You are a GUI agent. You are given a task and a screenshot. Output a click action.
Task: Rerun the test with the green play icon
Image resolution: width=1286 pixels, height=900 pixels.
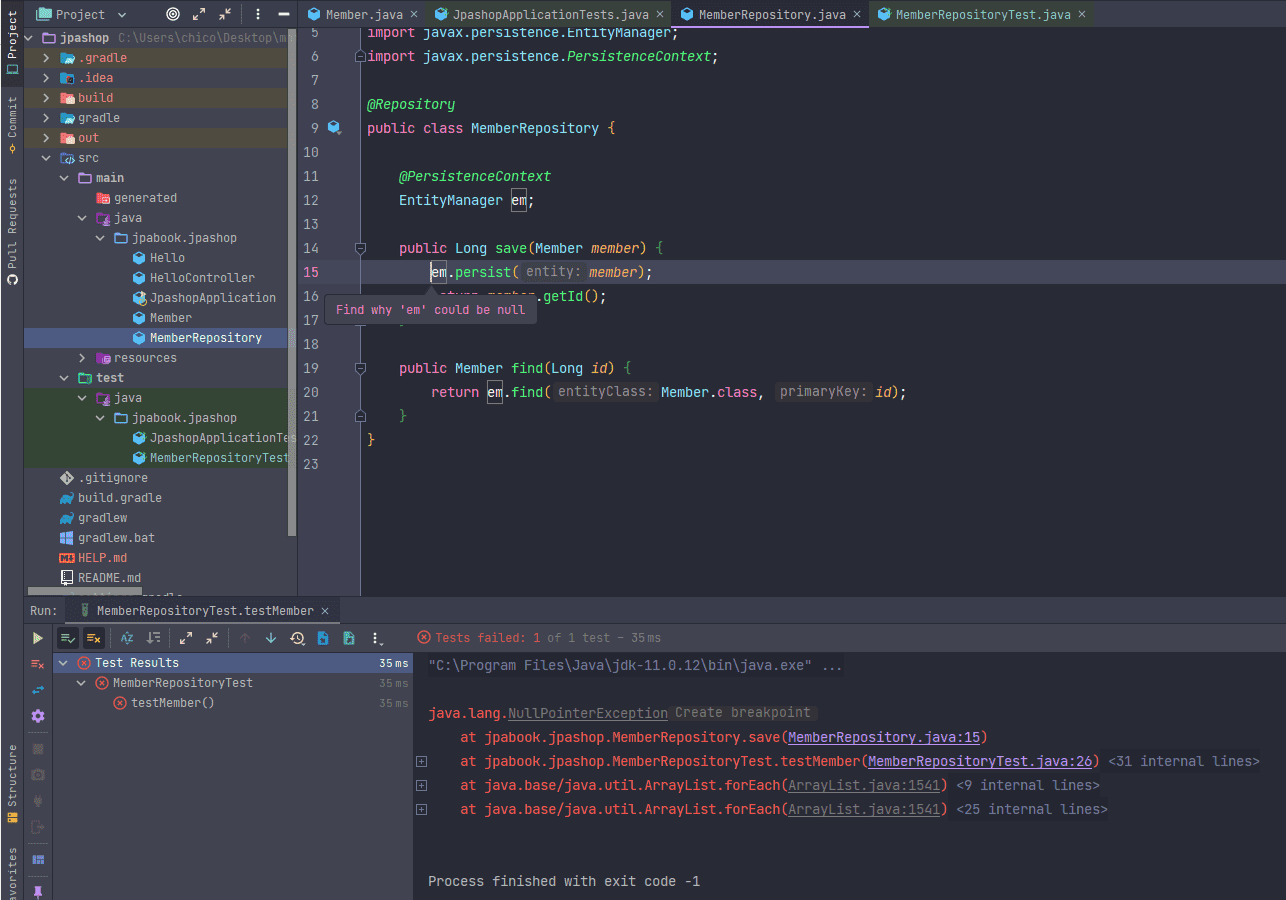(x=38, y=638)
